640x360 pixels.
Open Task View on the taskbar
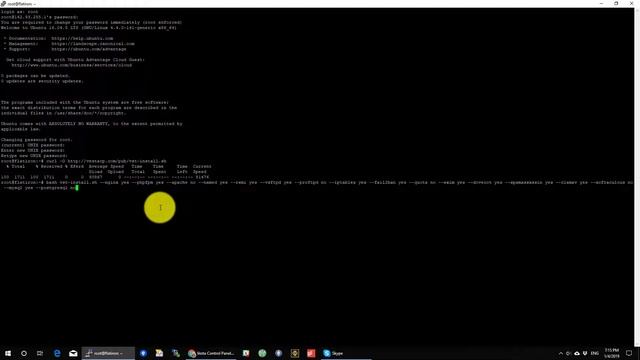coord(40,353)
